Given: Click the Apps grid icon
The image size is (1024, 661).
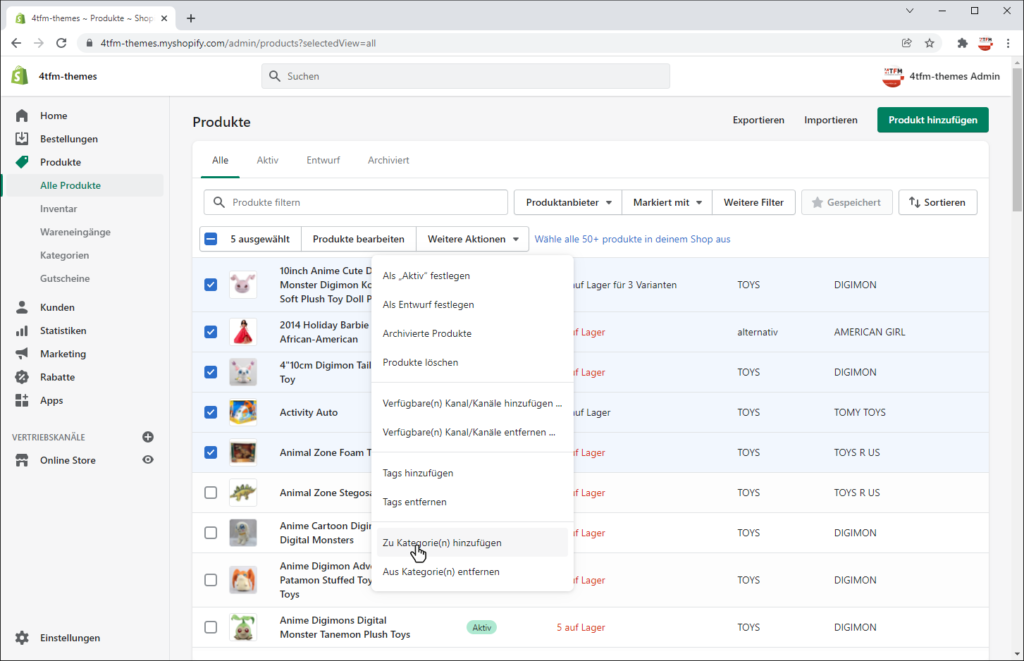Looking at the screenshot, I should tap(22, 401).
